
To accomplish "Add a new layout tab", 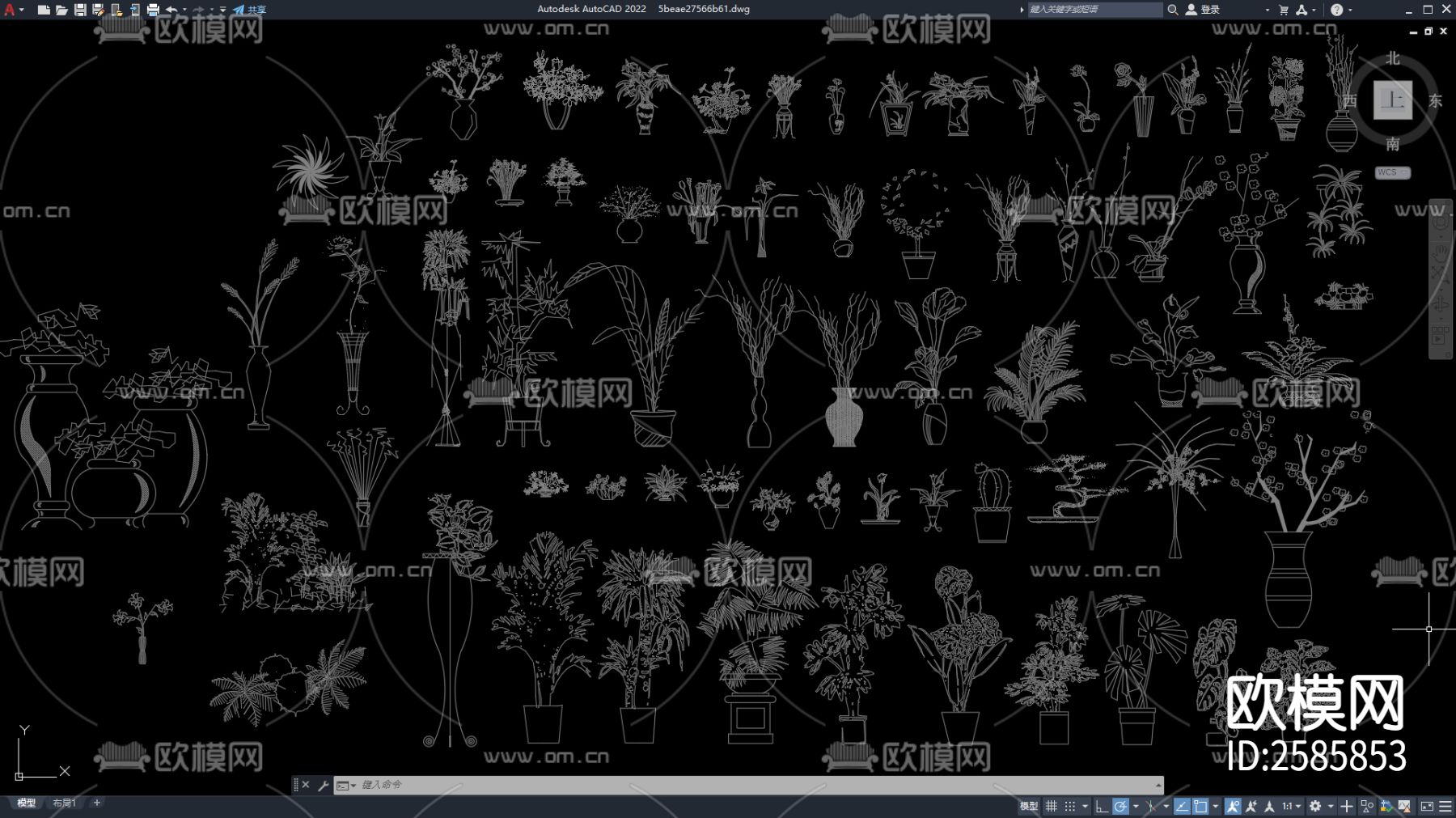I will click(97, 803).
